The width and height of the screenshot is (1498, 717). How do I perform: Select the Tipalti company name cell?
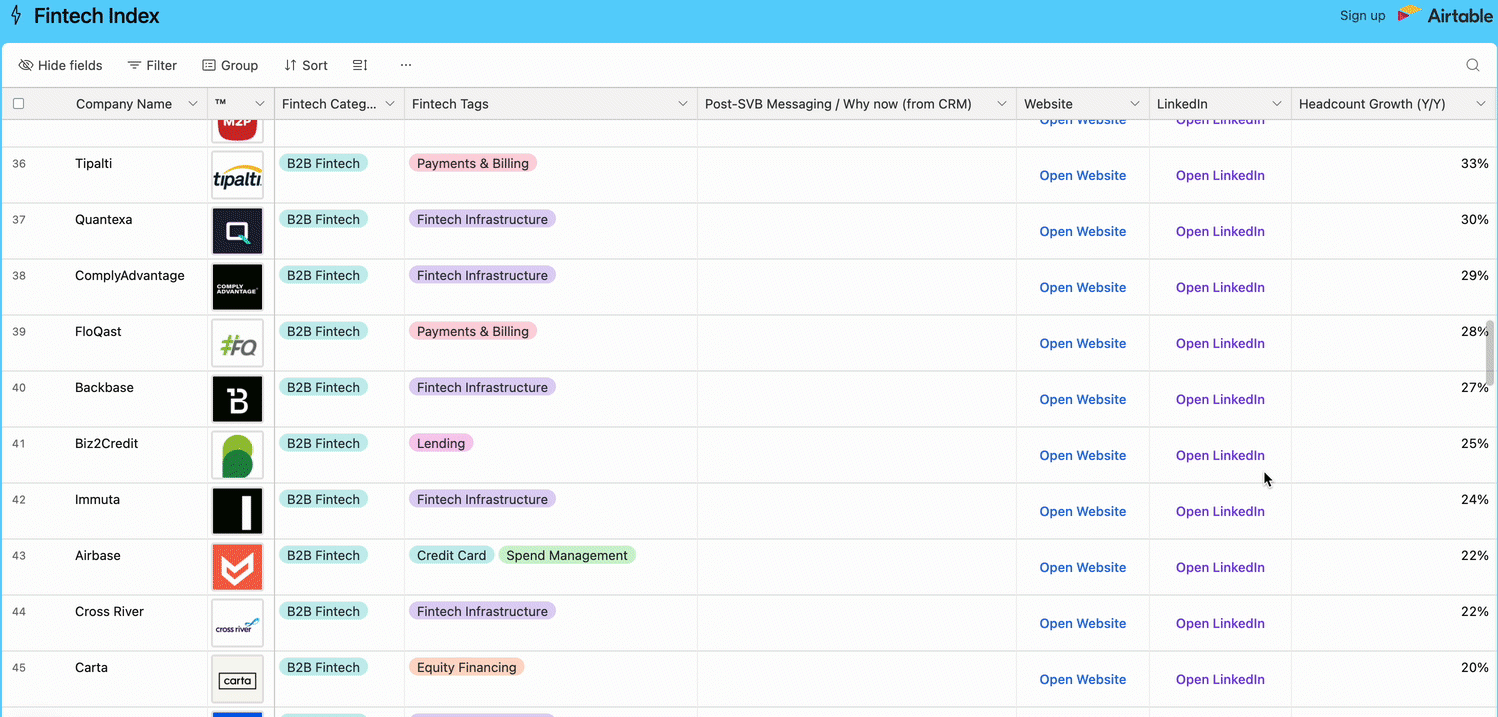(138, 176)
